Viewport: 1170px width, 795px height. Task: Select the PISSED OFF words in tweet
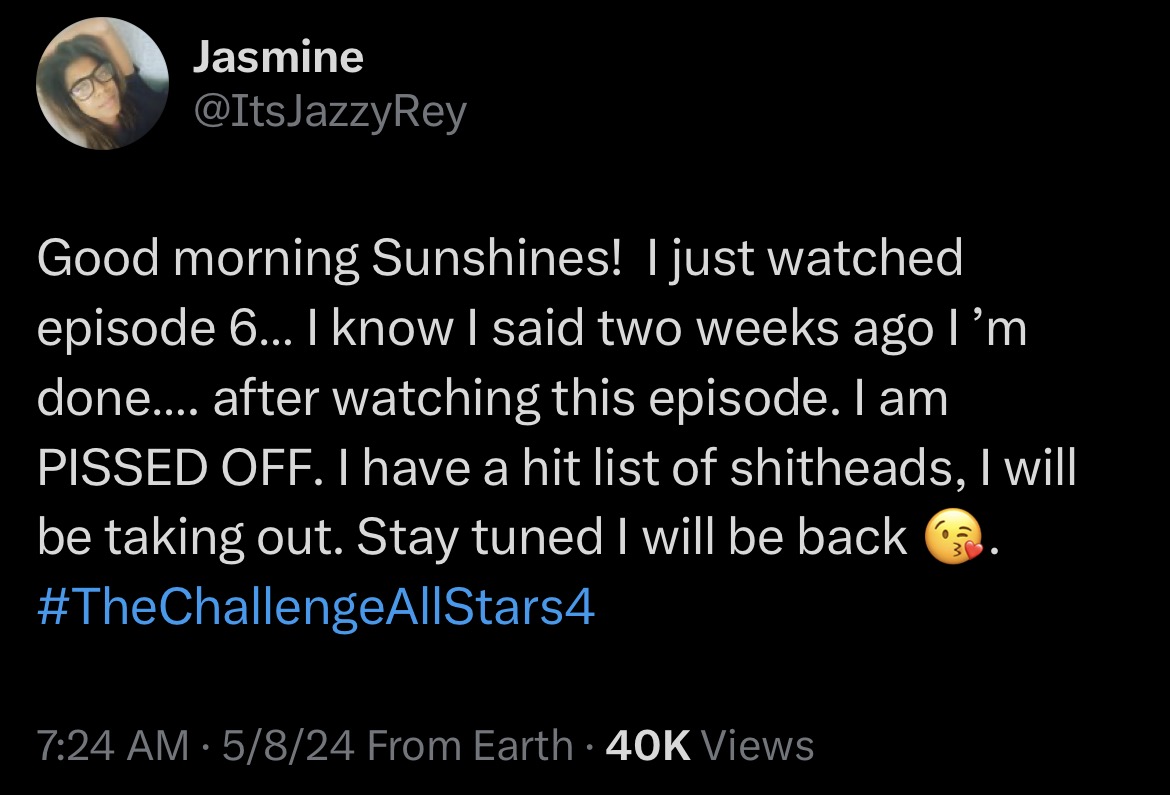175,468
